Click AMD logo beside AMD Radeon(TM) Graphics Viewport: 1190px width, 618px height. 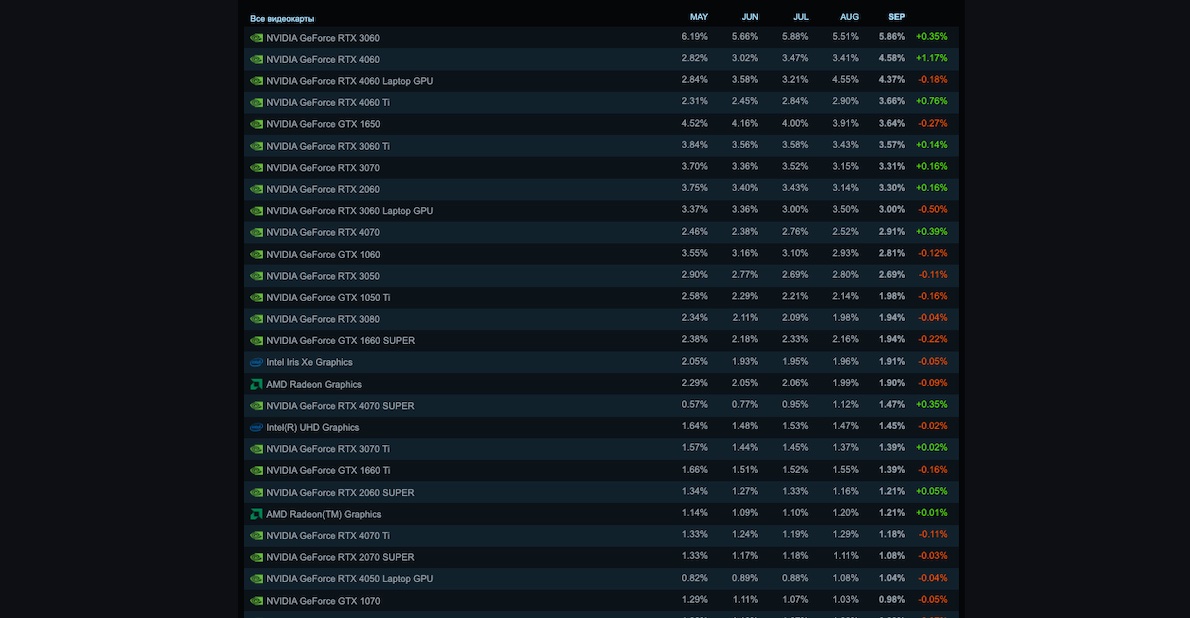(x=256, y=514)
